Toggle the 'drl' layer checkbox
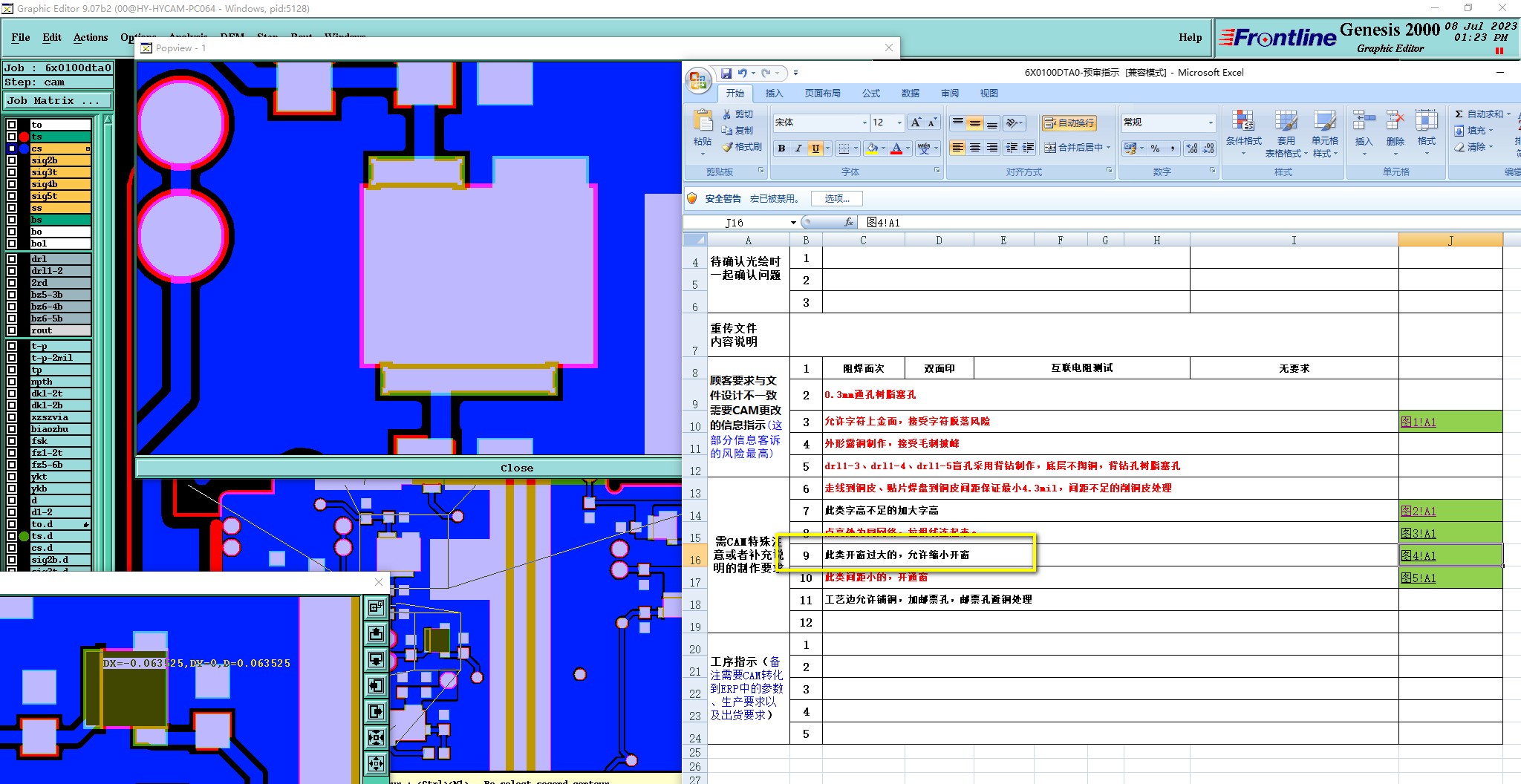Image resolution: width=1521 pixels, height=784 pixels. (x=12, y=259)
